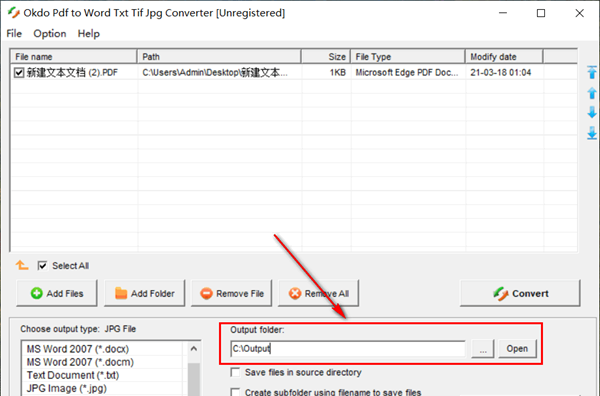Maximize the Okdo converter window
Image resolution: width=600 pixels, height=396 pixels.
click(x=541, y=13)
